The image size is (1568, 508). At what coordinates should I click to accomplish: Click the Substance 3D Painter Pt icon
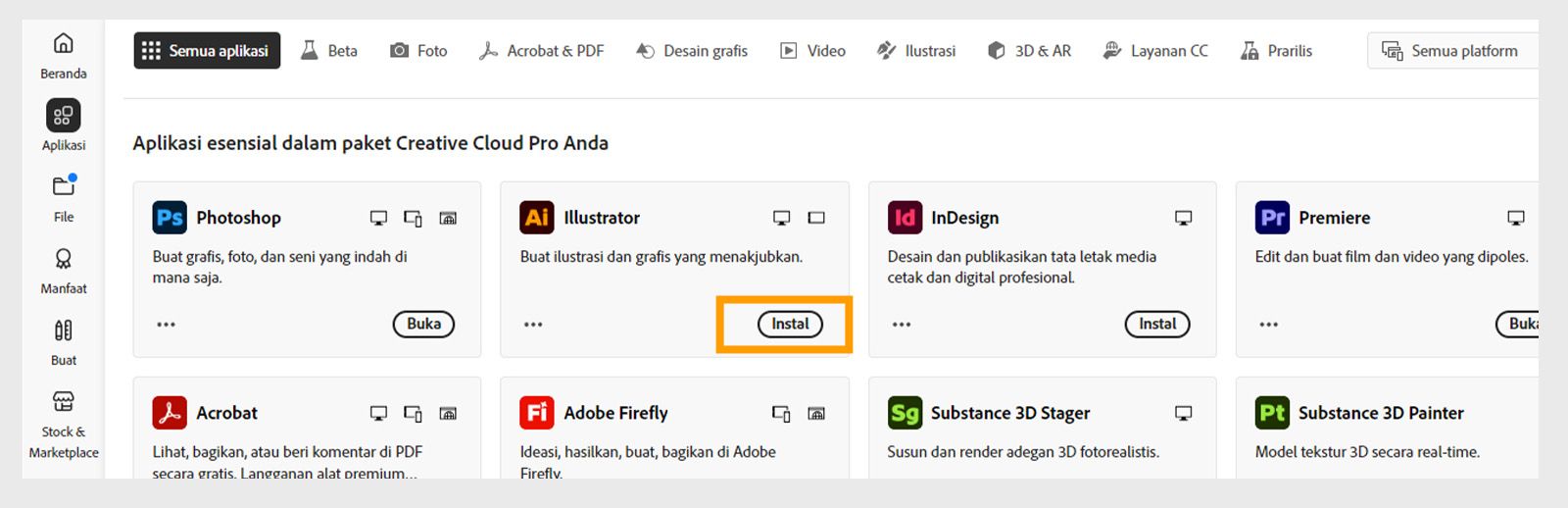click(x=1272, y=413)
